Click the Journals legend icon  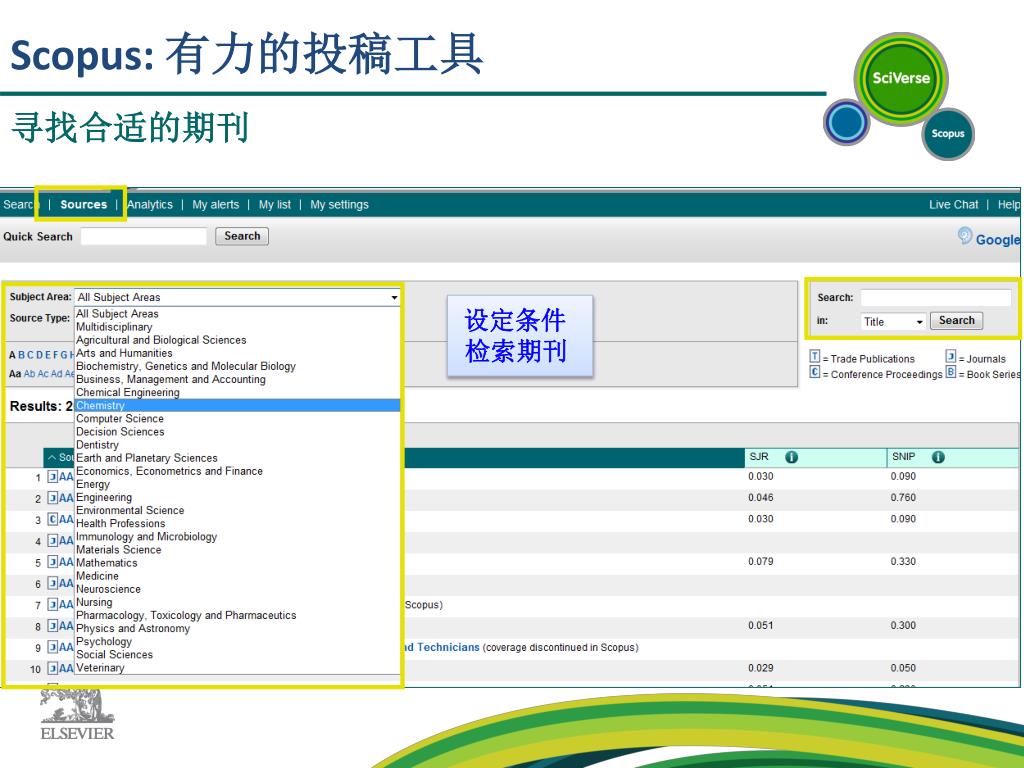[951, 357]
